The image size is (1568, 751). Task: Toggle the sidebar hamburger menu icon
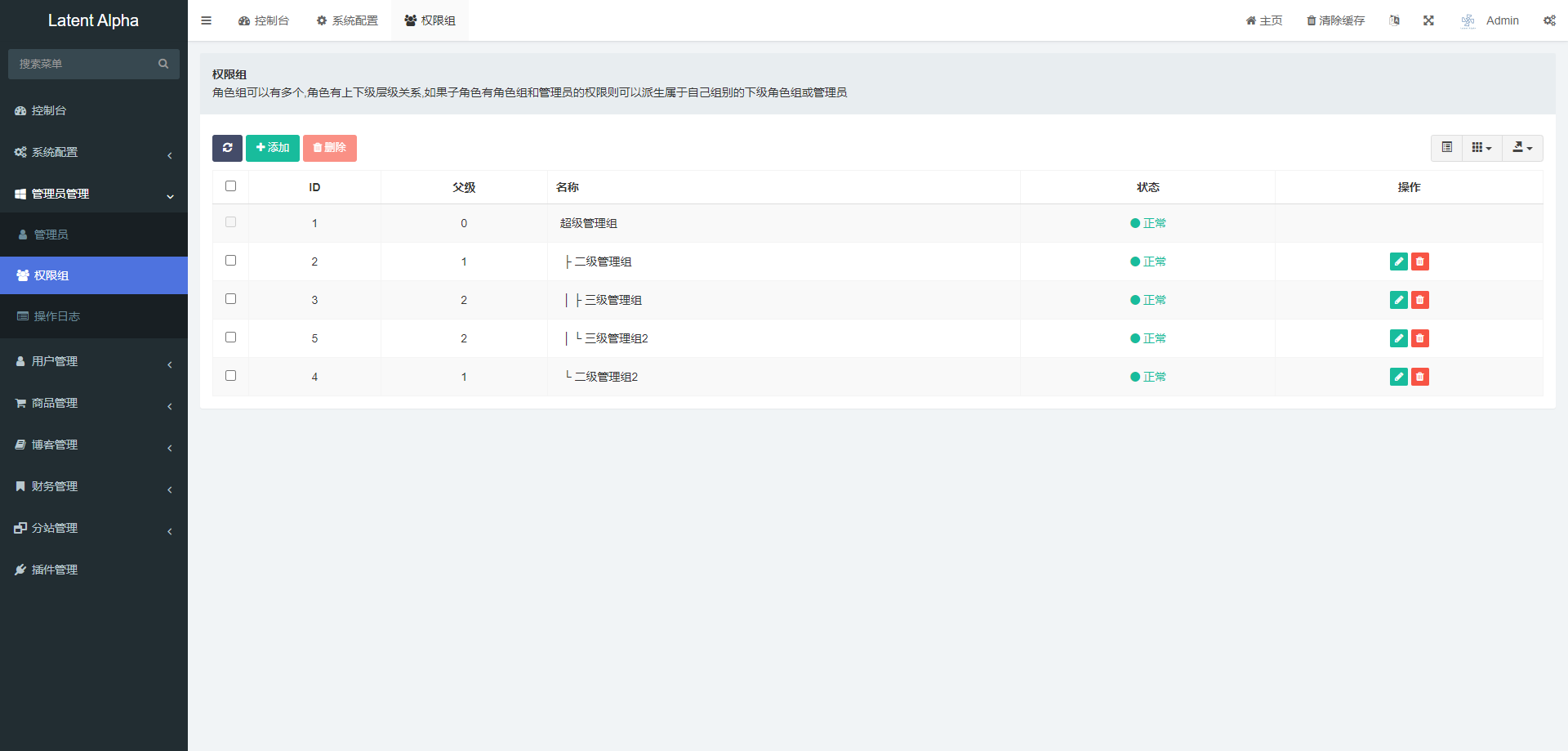point(206,20)
